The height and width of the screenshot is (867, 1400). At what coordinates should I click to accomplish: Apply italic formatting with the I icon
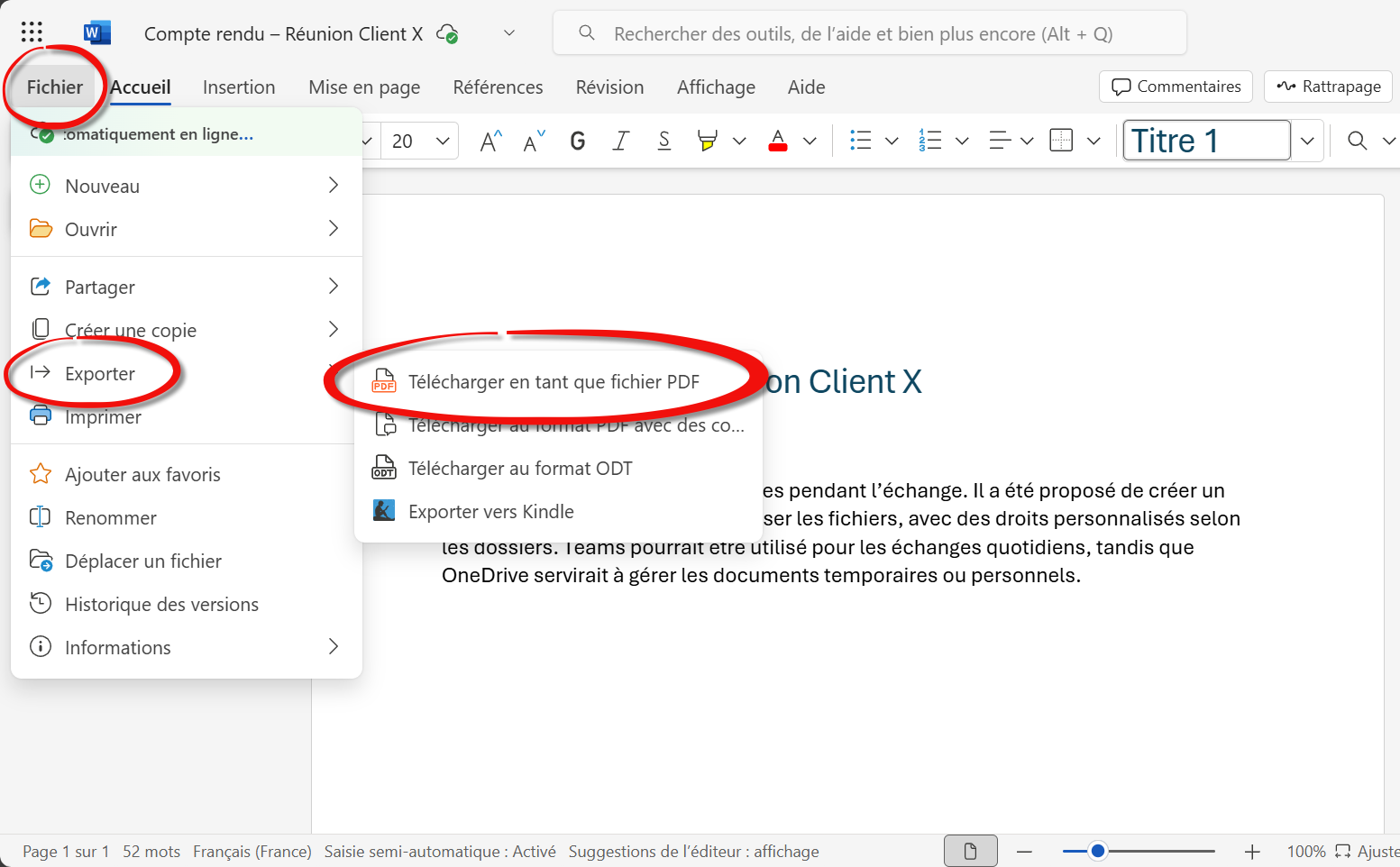click(x=620, y=141)
